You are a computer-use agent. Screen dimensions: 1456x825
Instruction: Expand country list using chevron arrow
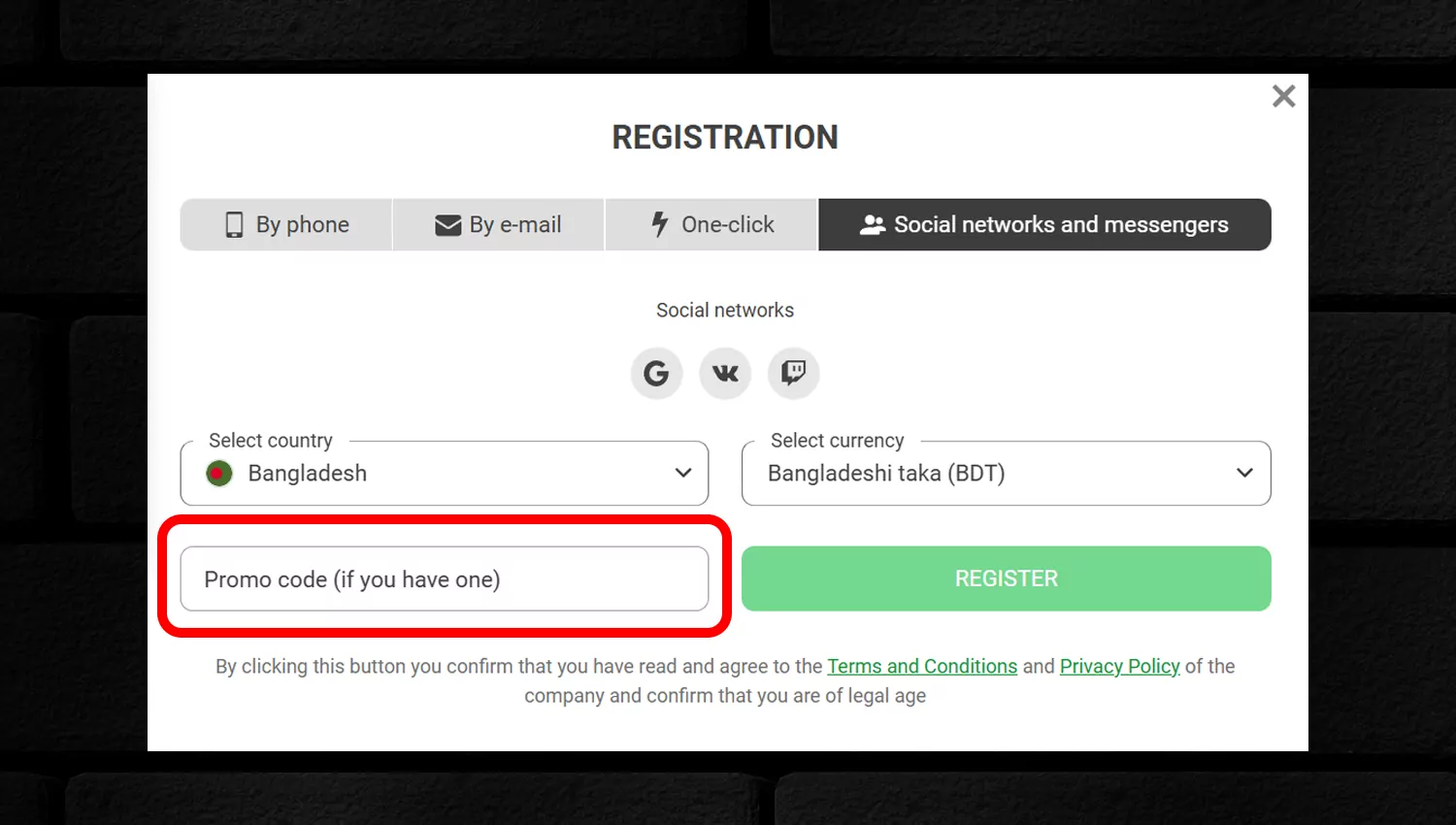[x=683, y=473]
